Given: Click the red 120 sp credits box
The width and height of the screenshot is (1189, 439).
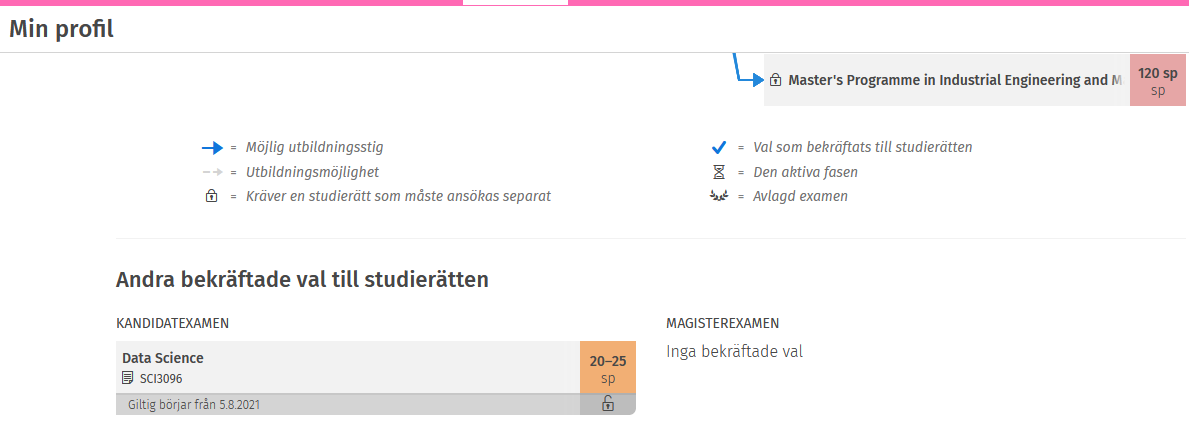Looking at the screenshot, I should tap(1158, 80).
